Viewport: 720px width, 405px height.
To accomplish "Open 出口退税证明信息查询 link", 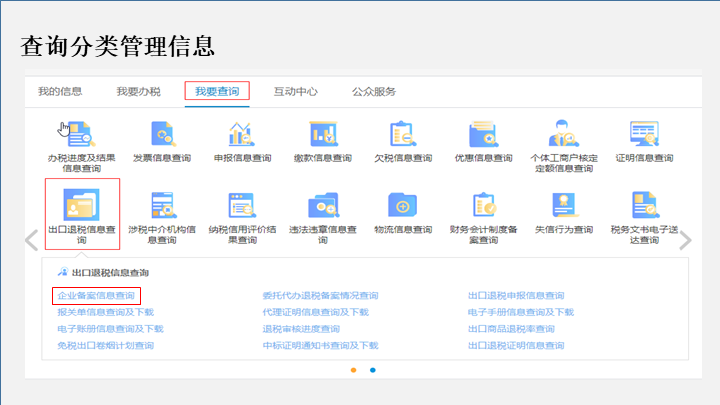I will pos(516,345).
